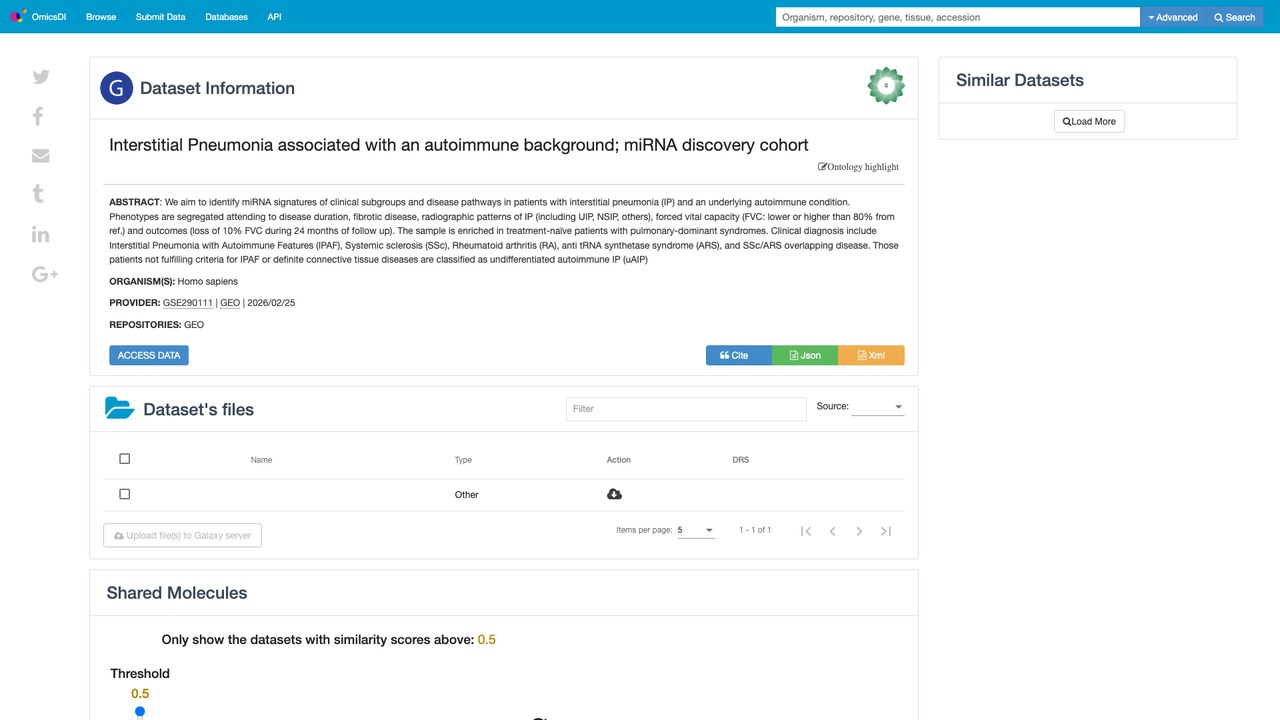The image size is (1280, 720).
Task: Share dataset on Tumblr
Action: coord(38,194)
